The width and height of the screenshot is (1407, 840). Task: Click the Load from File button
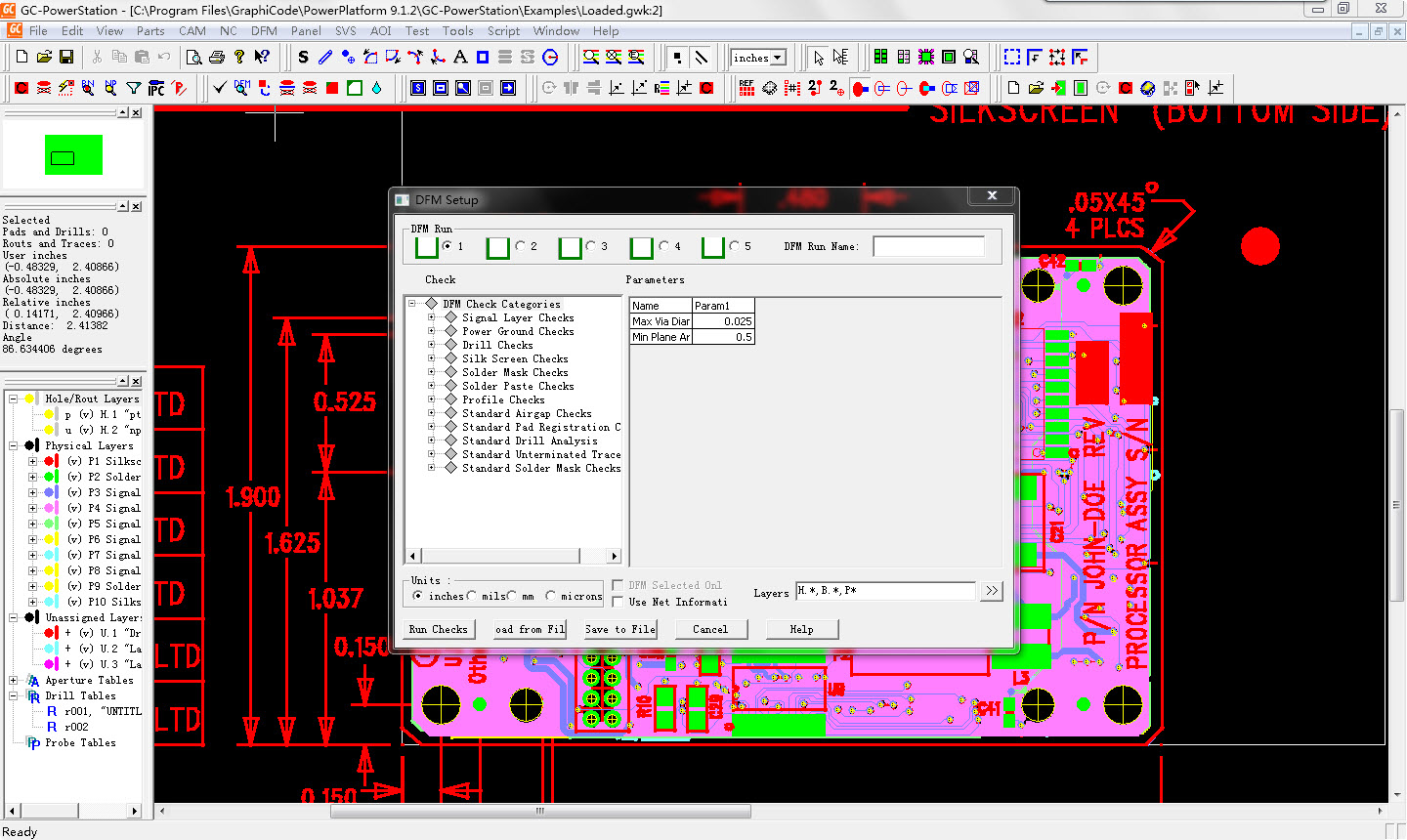click(x=530, y=630)
